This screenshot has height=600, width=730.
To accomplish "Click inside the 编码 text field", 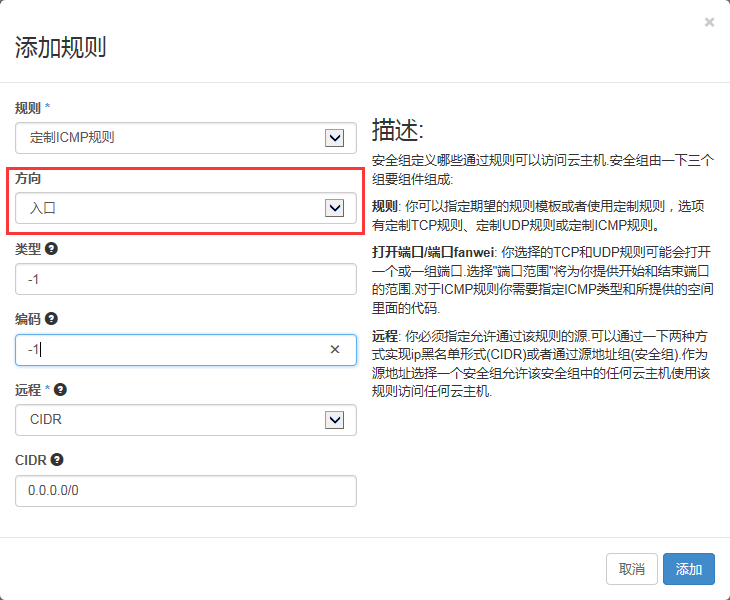I will [170, 350].
